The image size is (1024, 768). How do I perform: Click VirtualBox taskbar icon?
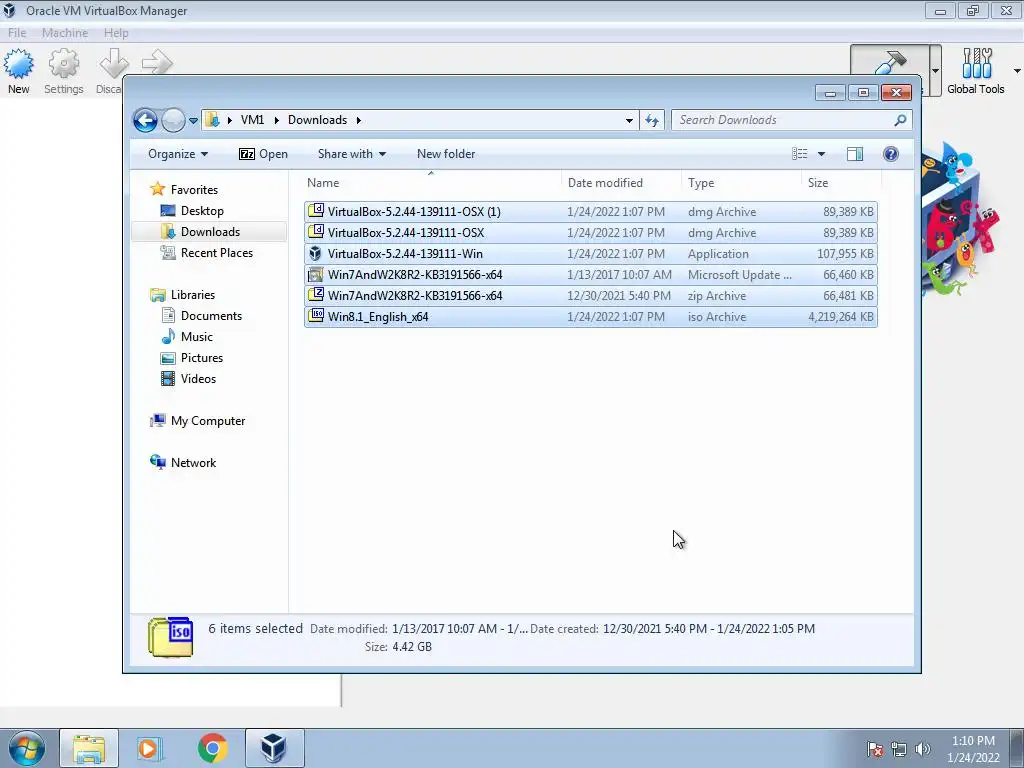(274, 748)
